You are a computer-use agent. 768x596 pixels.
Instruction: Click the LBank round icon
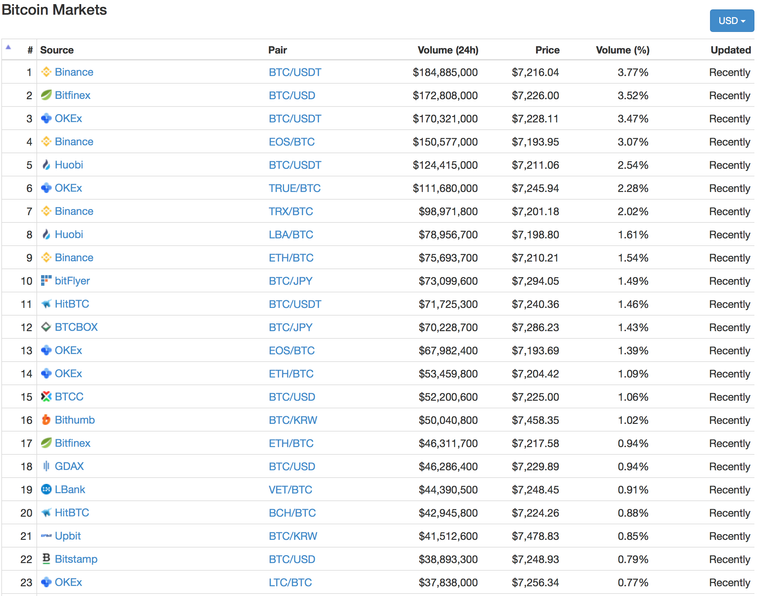(46, 489)
